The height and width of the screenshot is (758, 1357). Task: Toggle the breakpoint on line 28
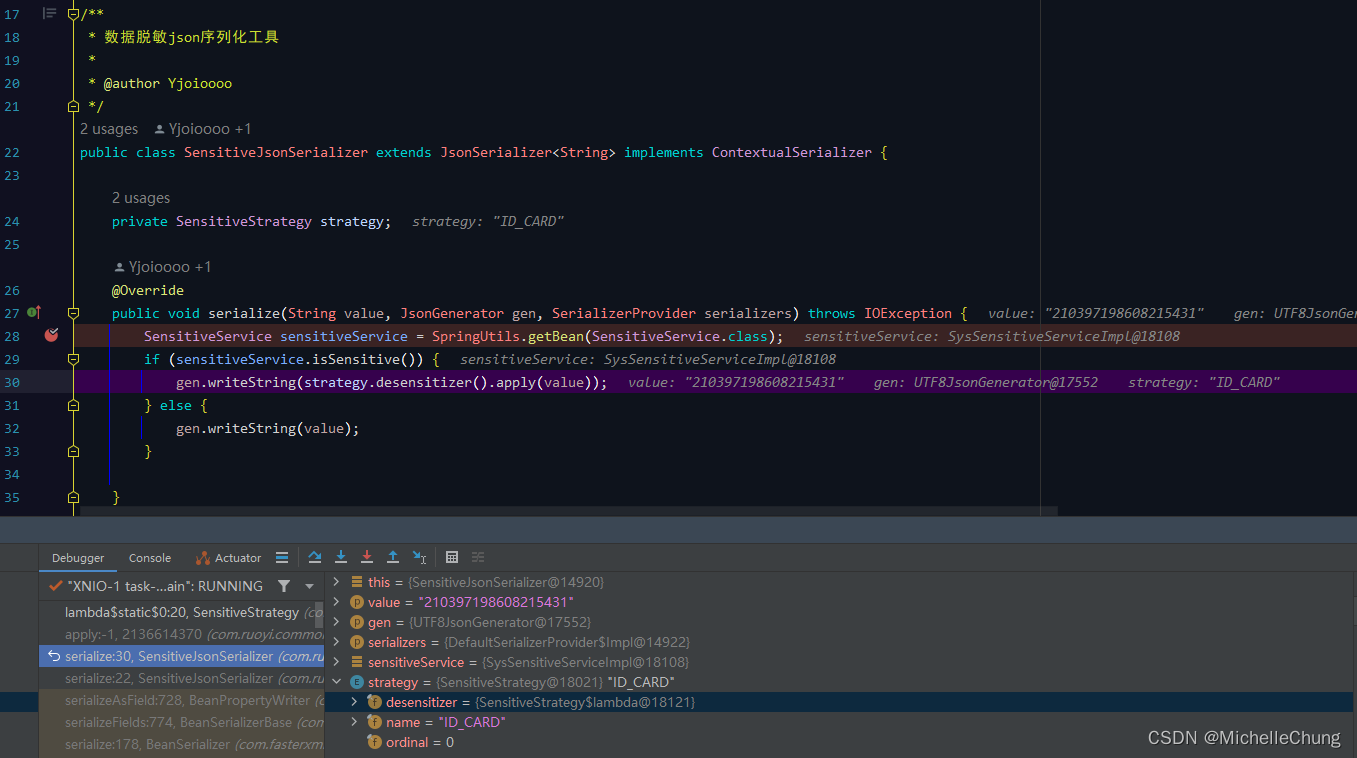click(51, 336)
